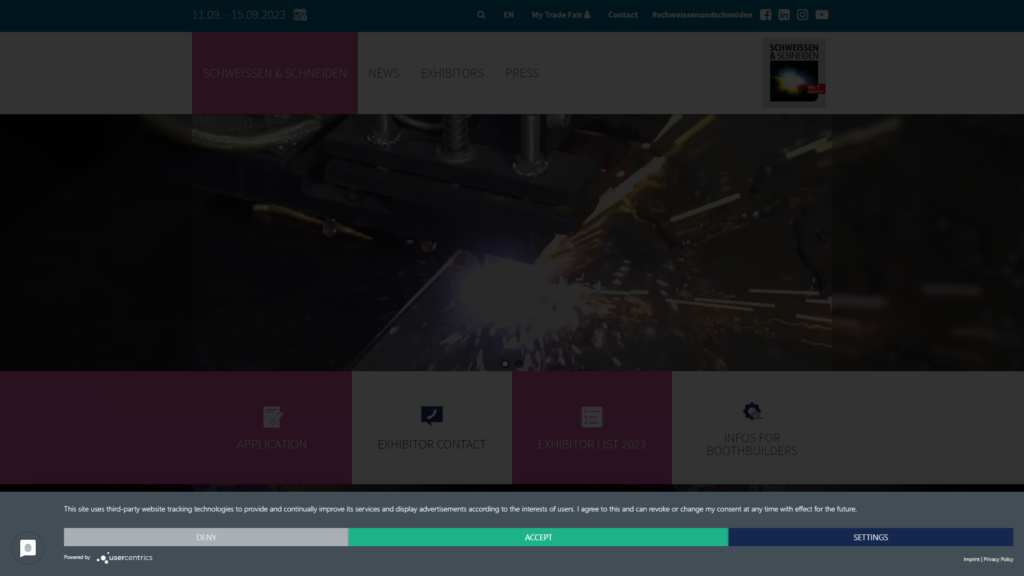Open the Application tile
The height and width of the screenshot is (576, 1024).
point(272,429)
